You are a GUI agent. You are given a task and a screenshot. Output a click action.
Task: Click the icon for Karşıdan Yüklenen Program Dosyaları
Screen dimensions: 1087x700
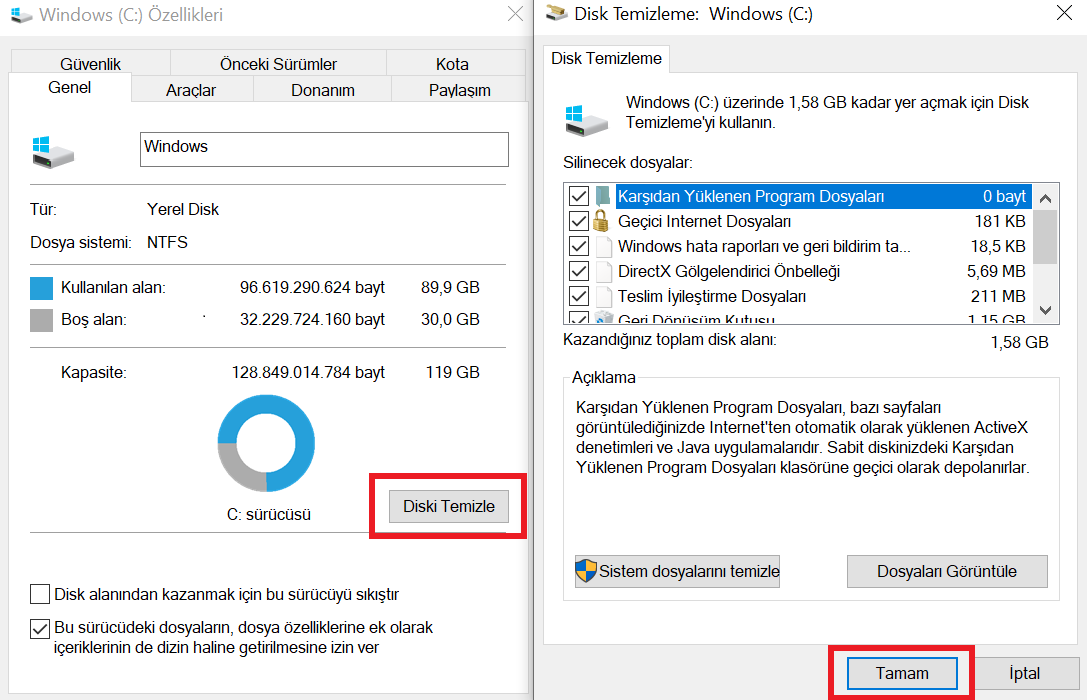coord(604,195)
